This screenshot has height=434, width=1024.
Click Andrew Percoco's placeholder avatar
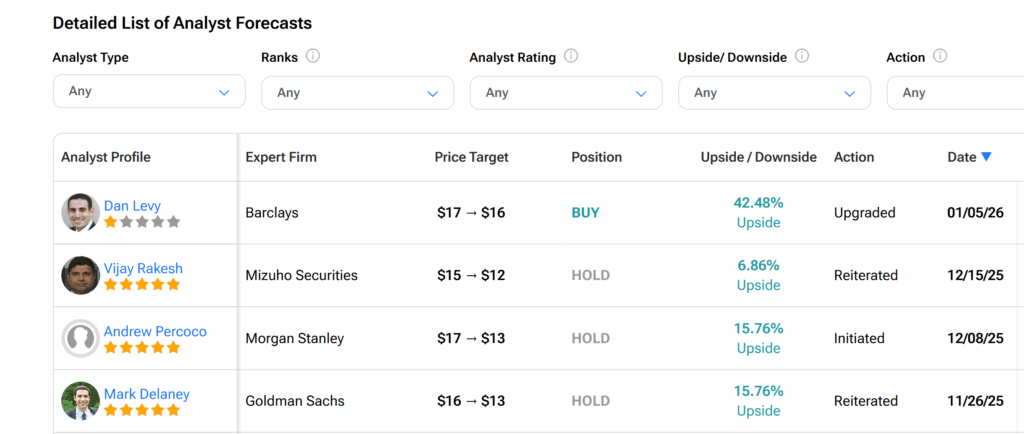(80, 339)
